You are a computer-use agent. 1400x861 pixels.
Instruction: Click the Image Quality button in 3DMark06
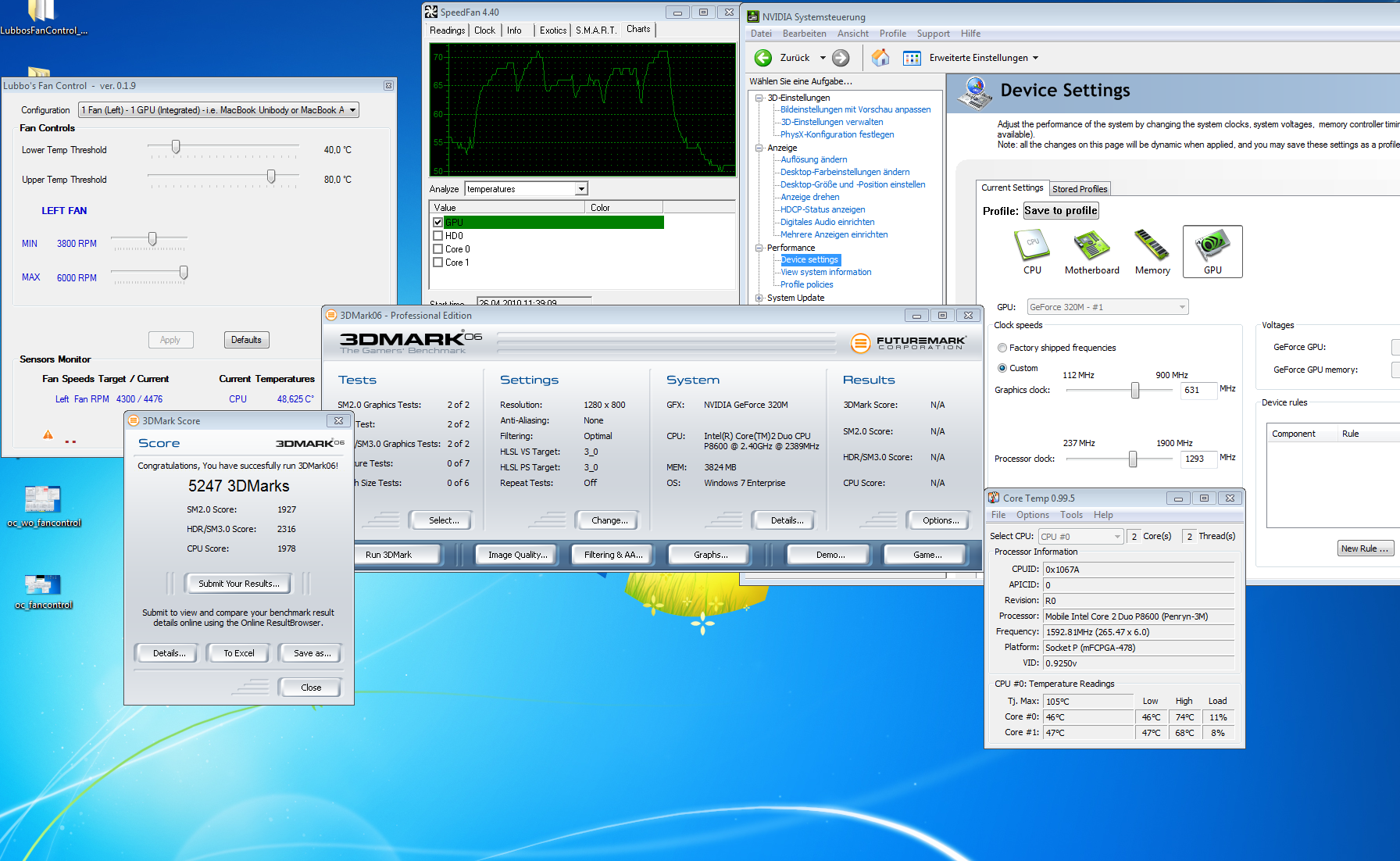pos(517,555)
